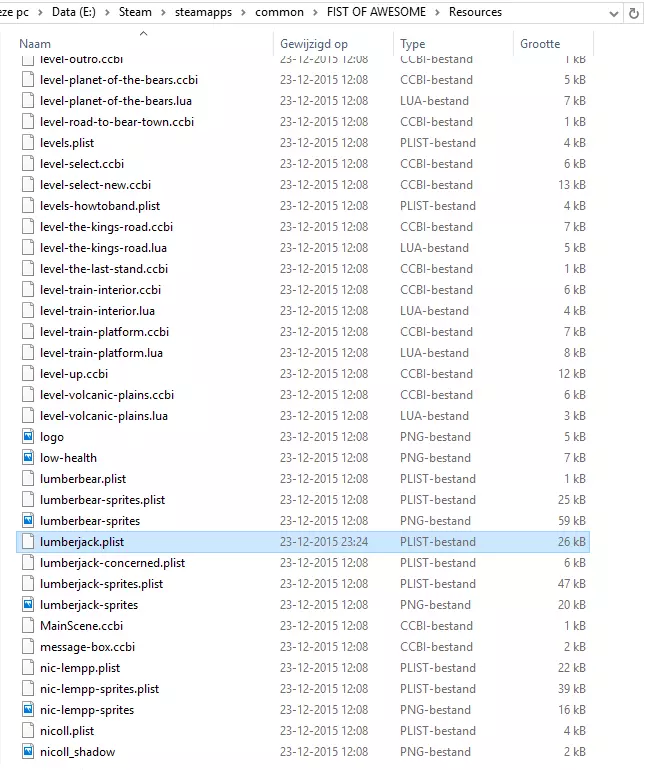Screen dimensions: 647x770
Task: Go to the common folder breadcrumb
Action: [279, 12]
